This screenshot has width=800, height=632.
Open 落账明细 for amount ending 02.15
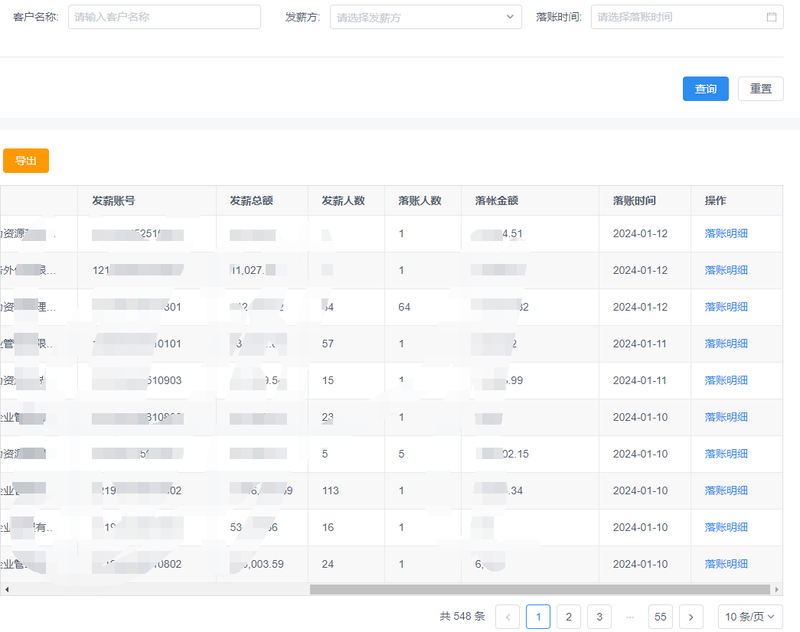tap(726, 454)
